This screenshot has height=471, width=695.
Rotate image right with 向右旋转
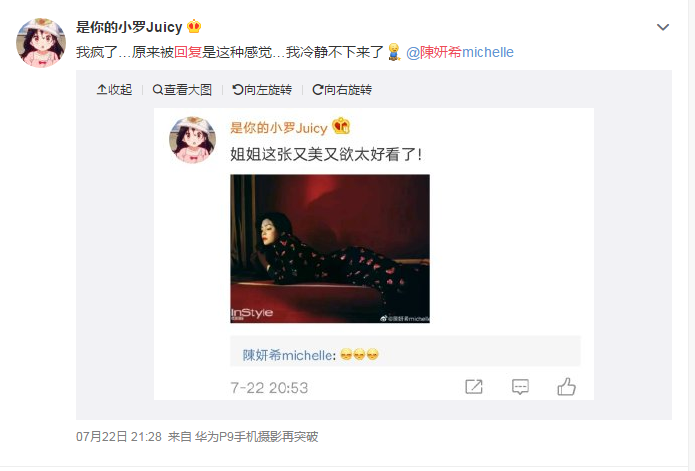pos(342,90)
